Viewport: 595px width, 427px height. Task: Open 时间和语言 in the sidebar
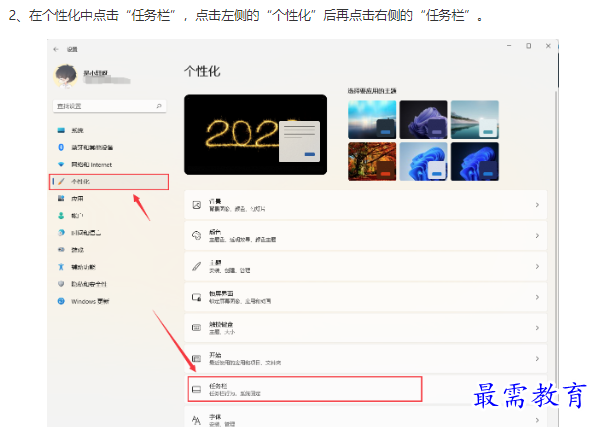[86, 233]
